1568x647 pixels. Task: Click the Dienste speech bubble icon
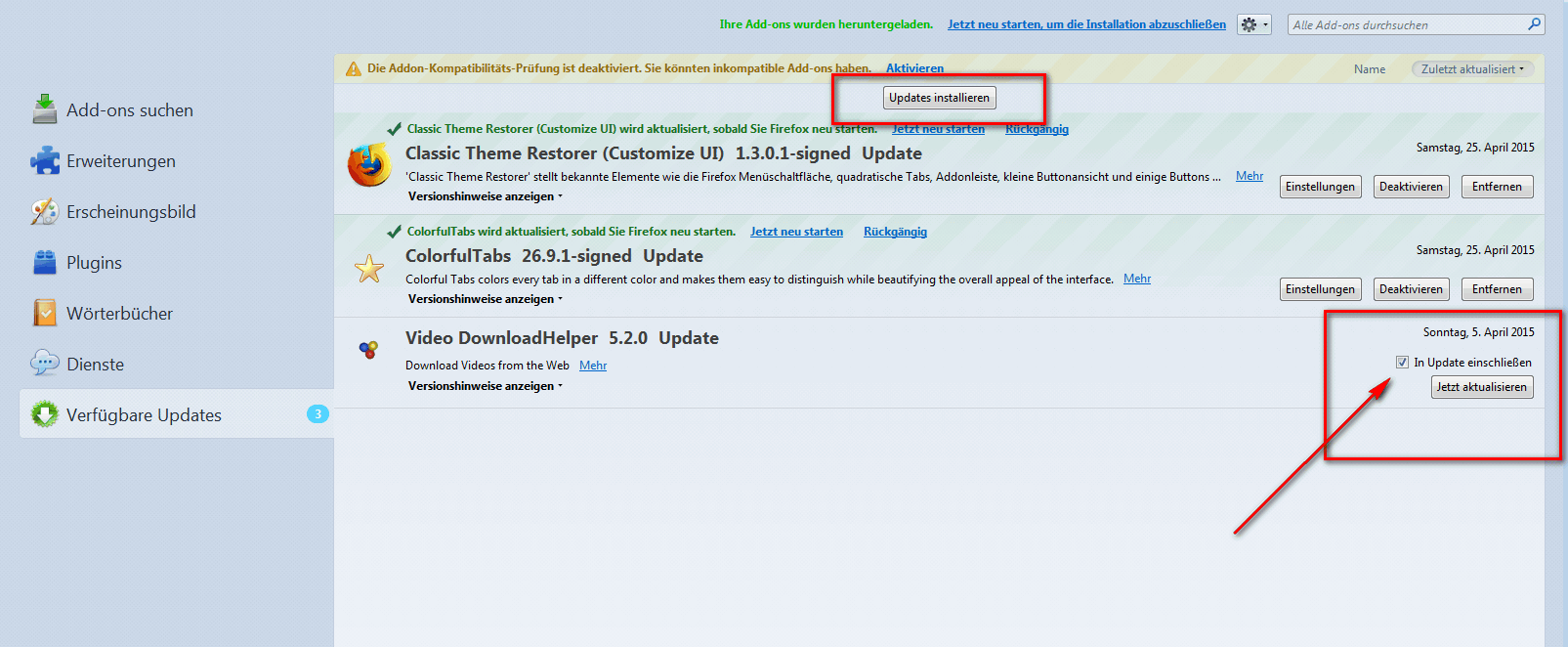point(45,364)
